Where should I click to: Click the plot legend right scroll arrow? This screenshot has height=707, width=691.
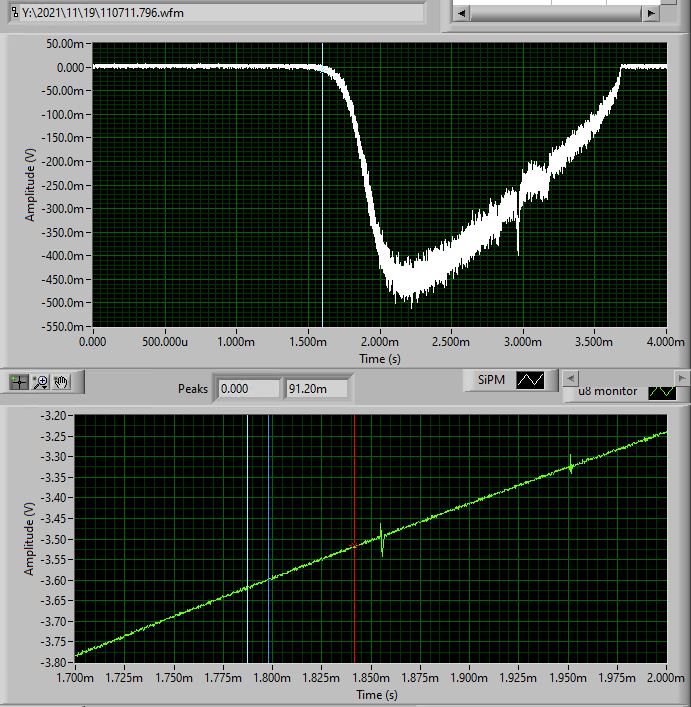pos(682,378)
